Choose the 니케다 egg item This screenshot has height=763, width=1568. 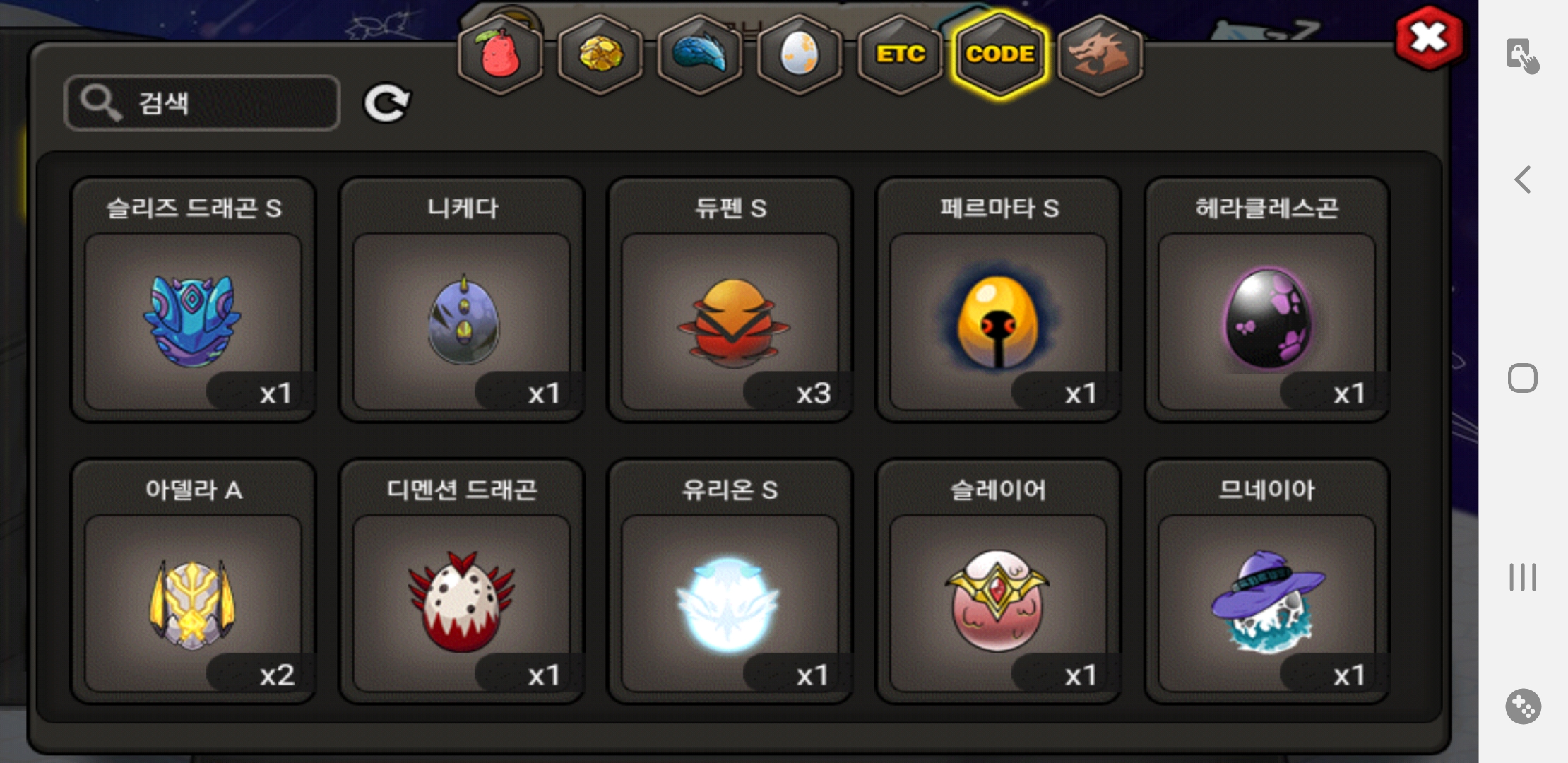coord(461,300)
